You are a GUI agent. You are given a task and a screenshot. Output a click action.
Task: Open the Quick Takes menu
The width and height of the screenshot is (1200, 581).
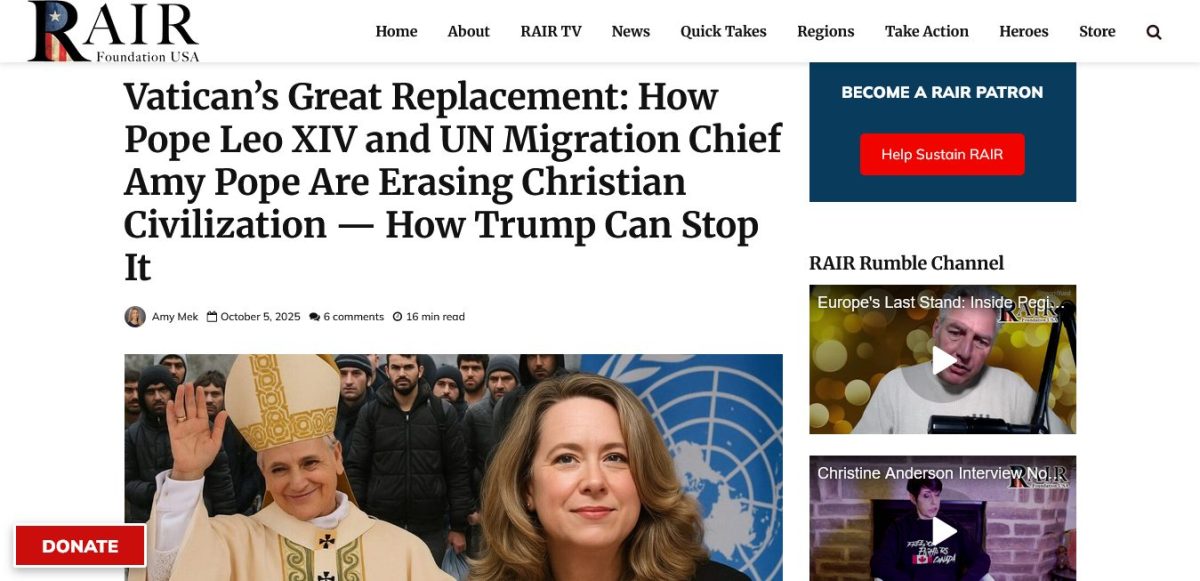[x=723, y=31]
